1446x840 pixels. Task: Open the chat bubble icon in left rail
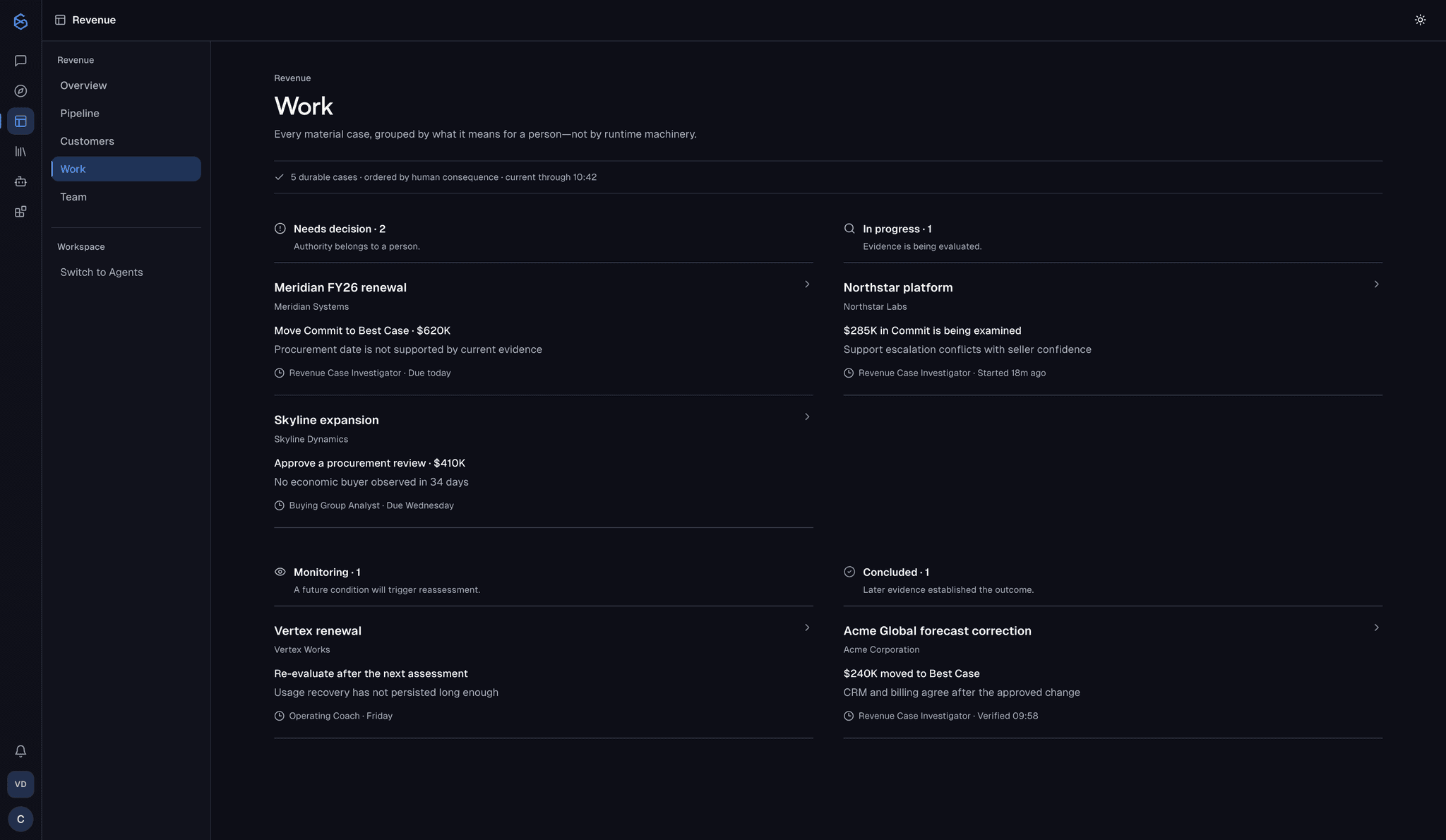click(20, 61)
